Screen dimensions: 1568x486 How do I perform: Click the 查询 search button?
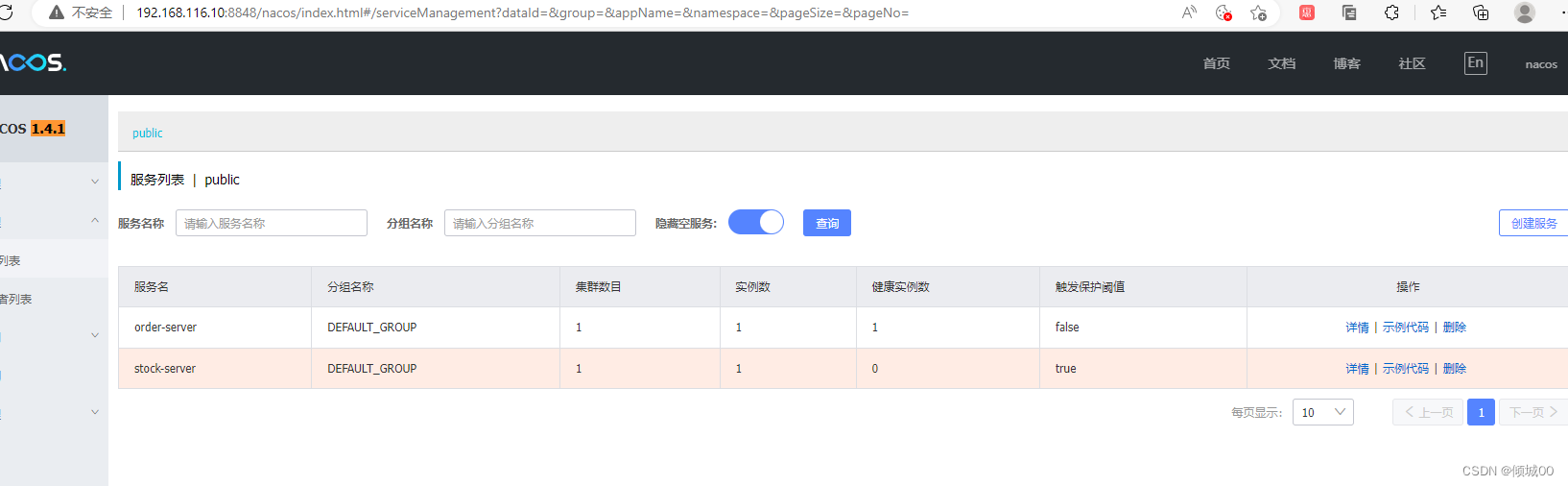[827, 223]
